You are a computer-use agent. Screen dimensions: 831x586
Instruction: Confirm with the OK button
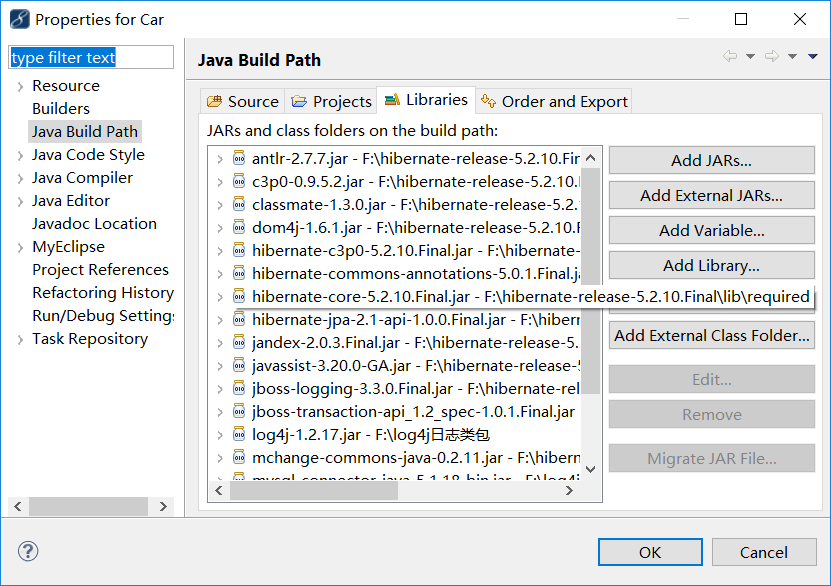(x=650, y=552)
